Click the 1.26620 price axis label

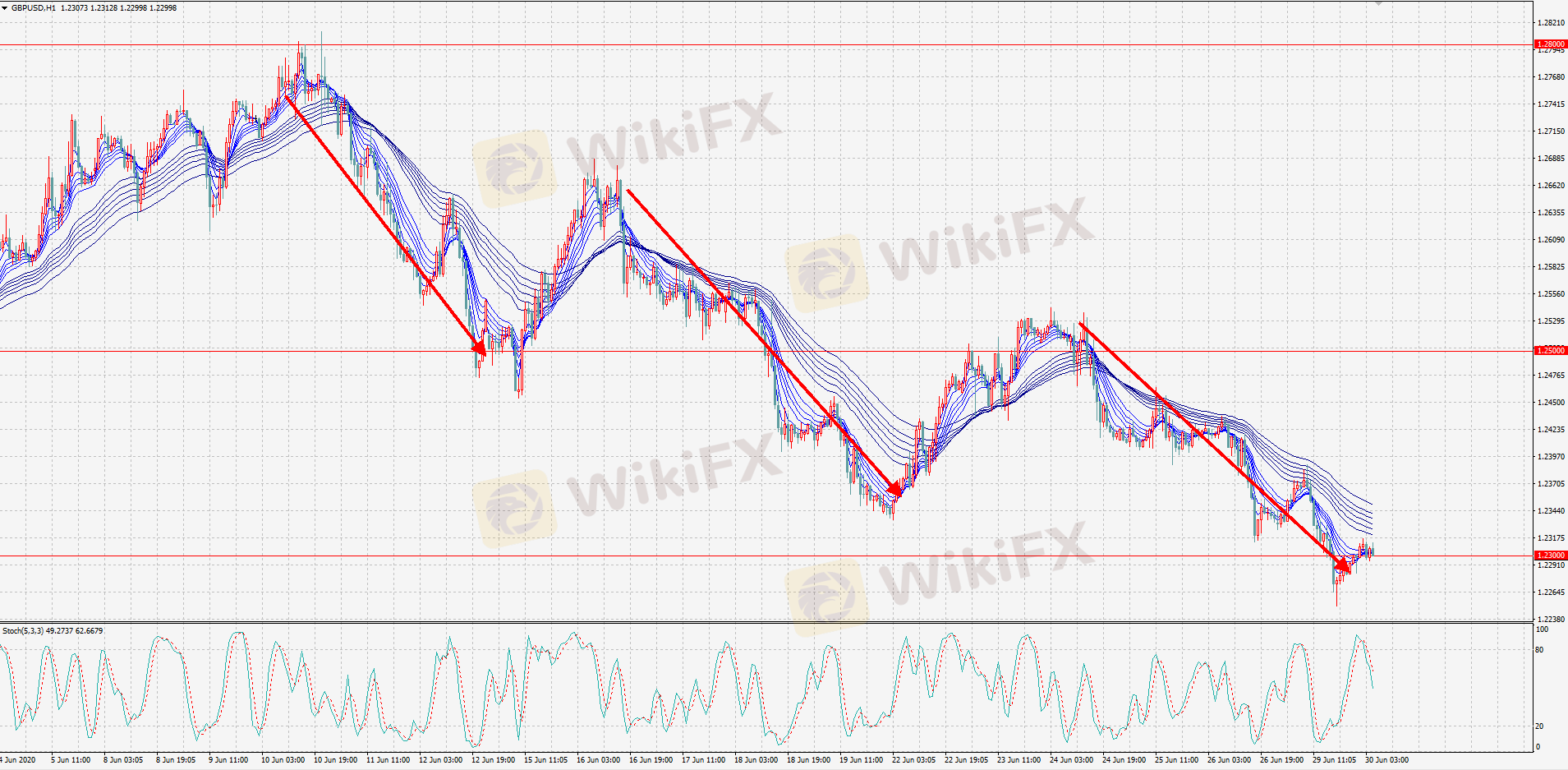tap(1550, 186)
